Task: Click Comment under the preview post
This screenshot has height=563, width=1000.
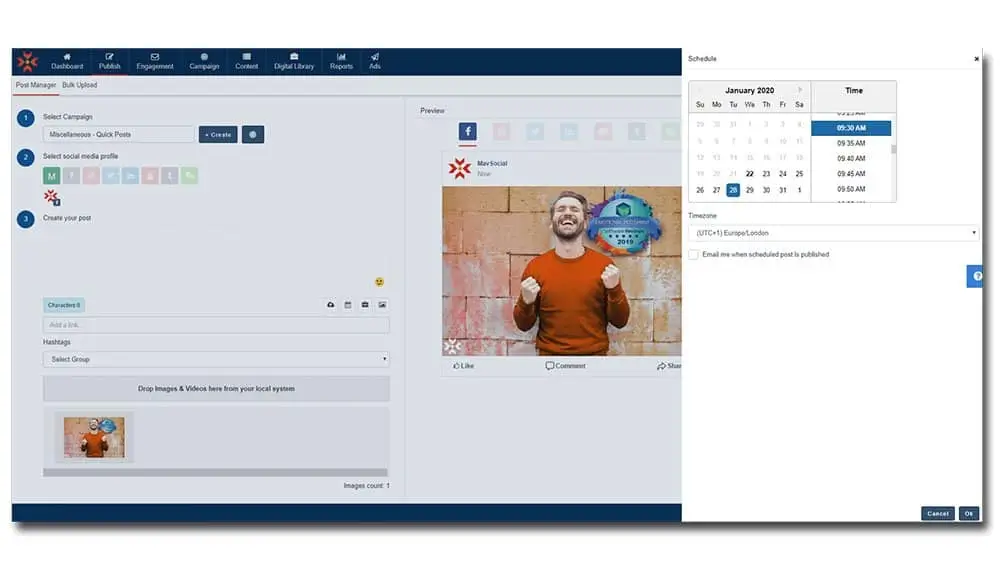Action: click(565, 366)
